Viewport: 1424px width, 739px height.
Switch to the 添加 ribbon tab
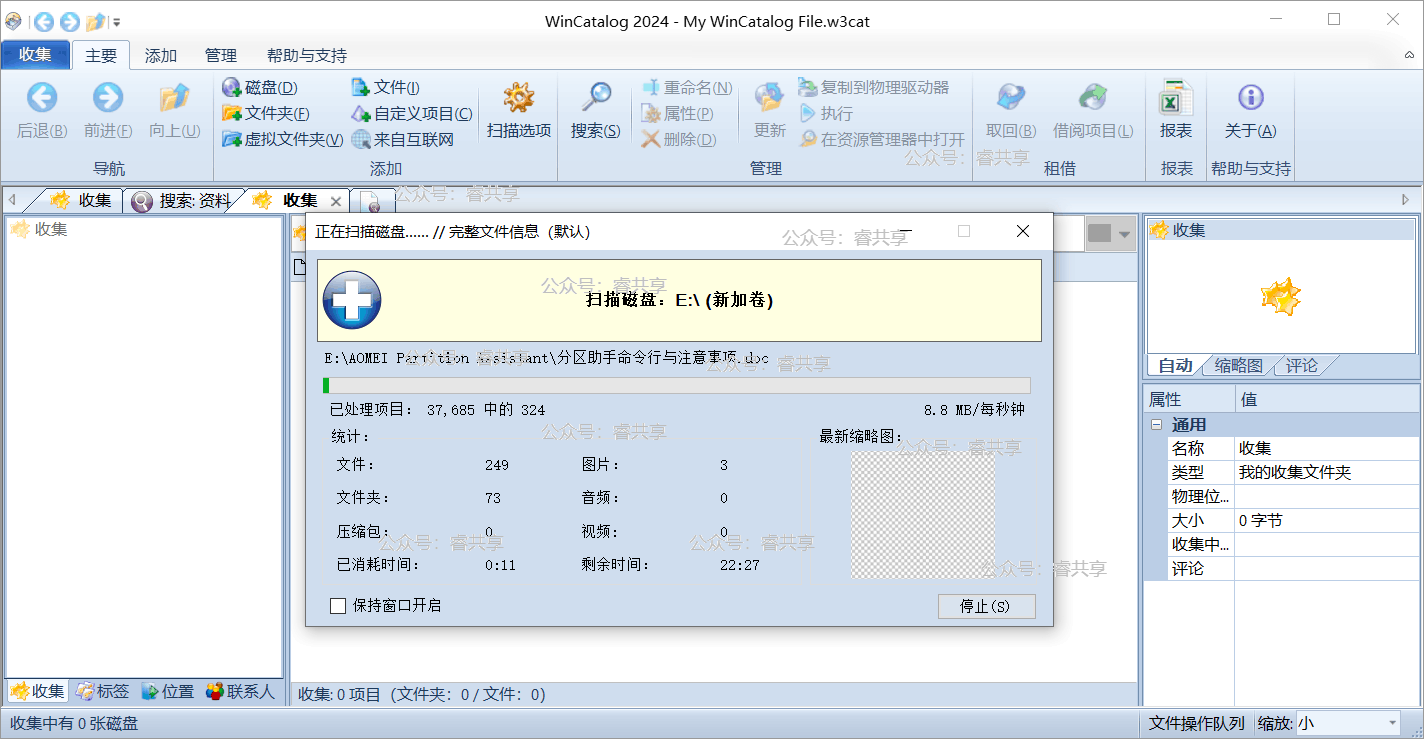pyautogui.click(x=161, y=56)
